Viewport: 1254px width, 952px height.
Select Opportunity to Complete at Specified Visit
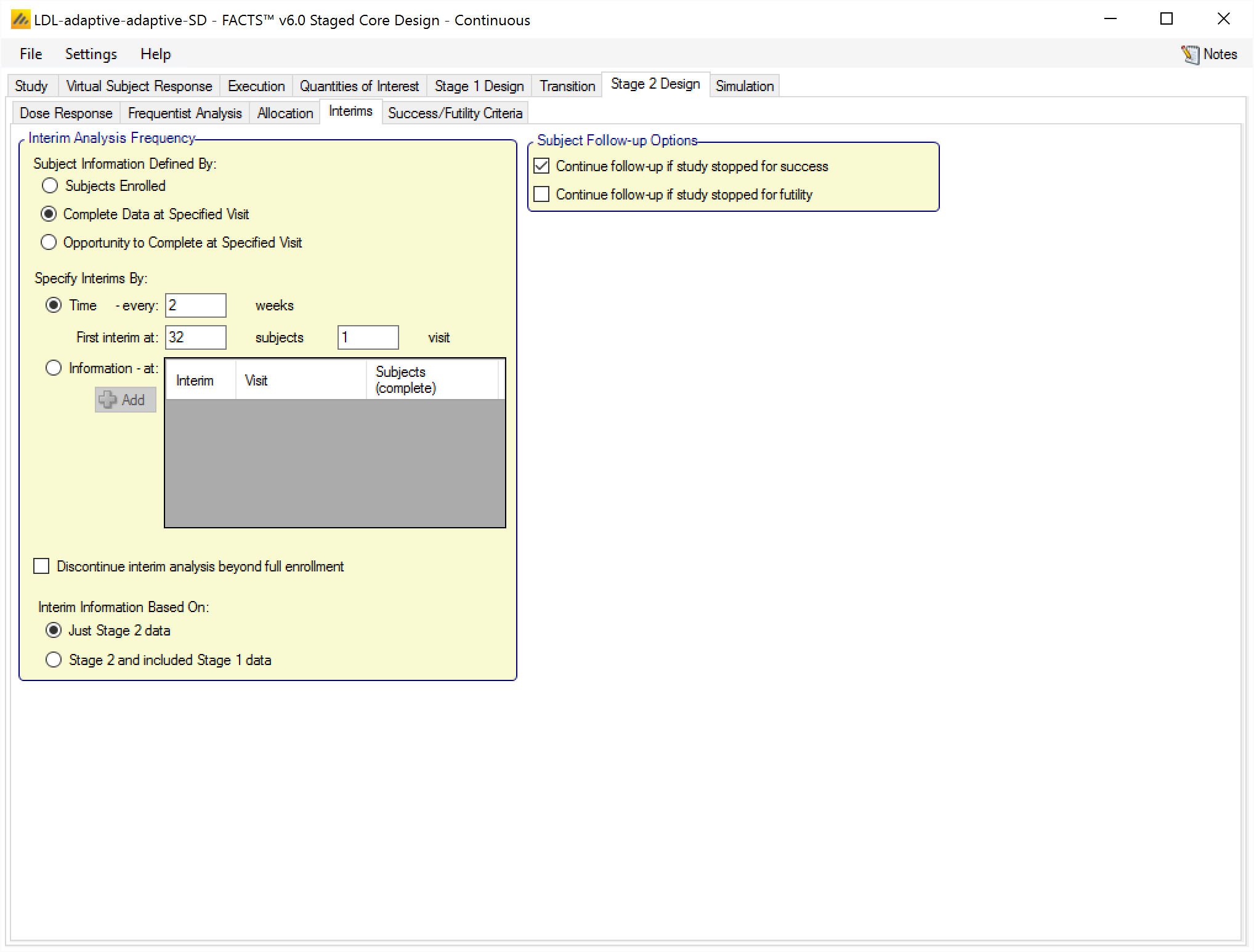coord(49,243)
